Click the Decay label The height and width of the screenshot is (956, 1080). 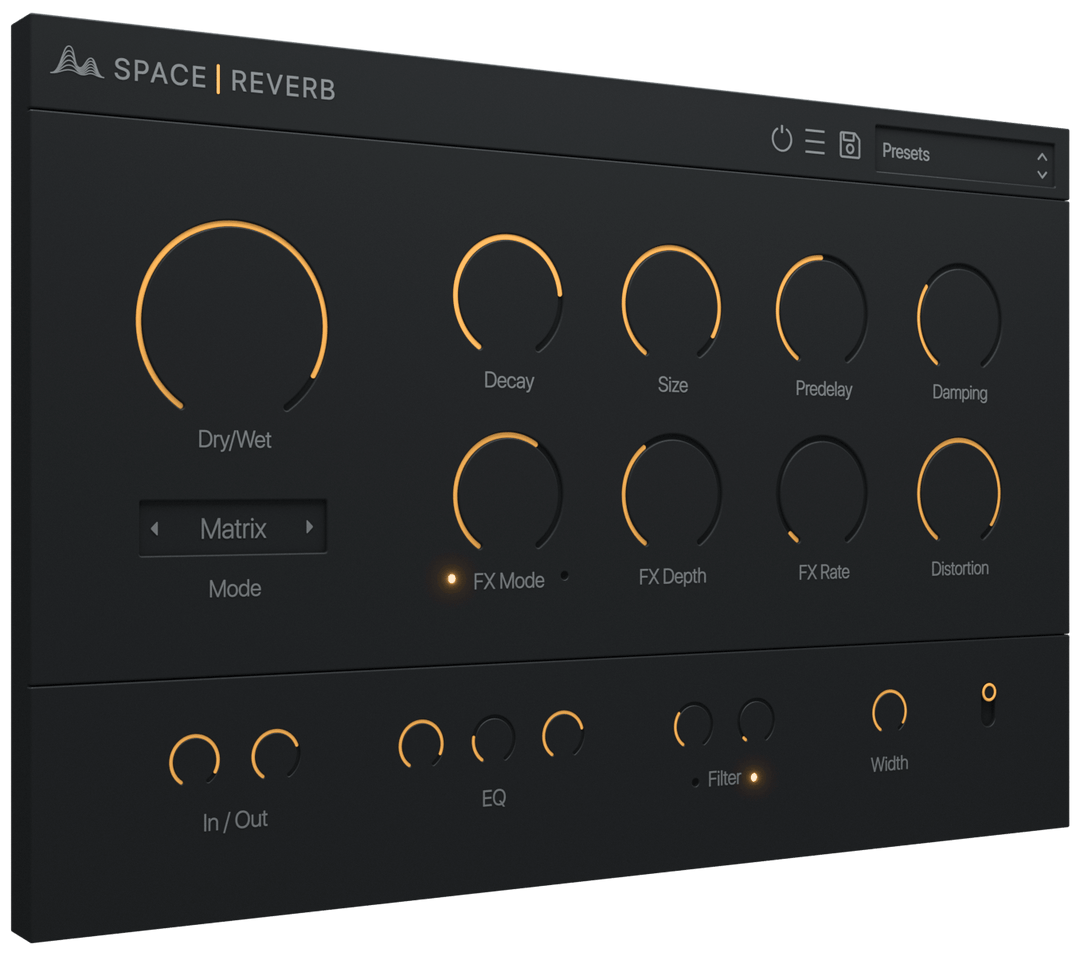coord(508,382)
